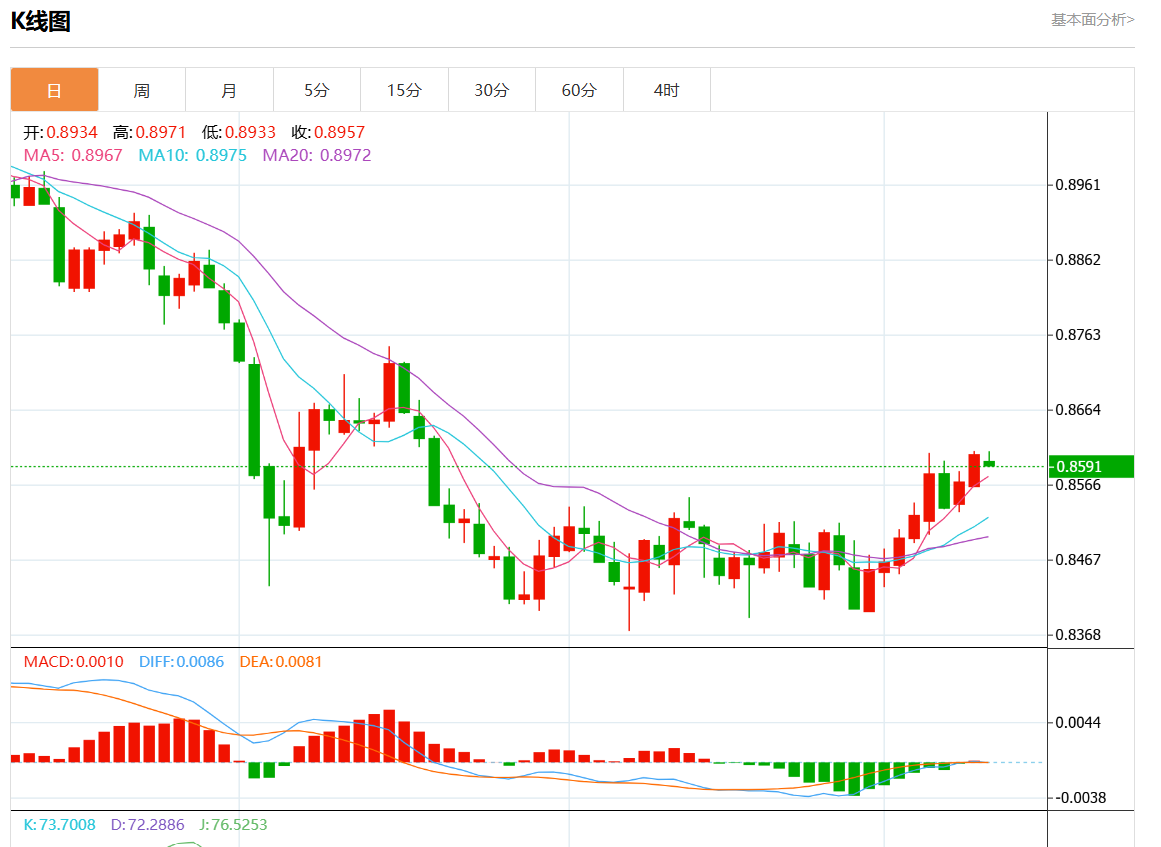Viewport: 1161px width, 847px height.
Task: Open the 30分 chart tab
Action: point(492,90)
